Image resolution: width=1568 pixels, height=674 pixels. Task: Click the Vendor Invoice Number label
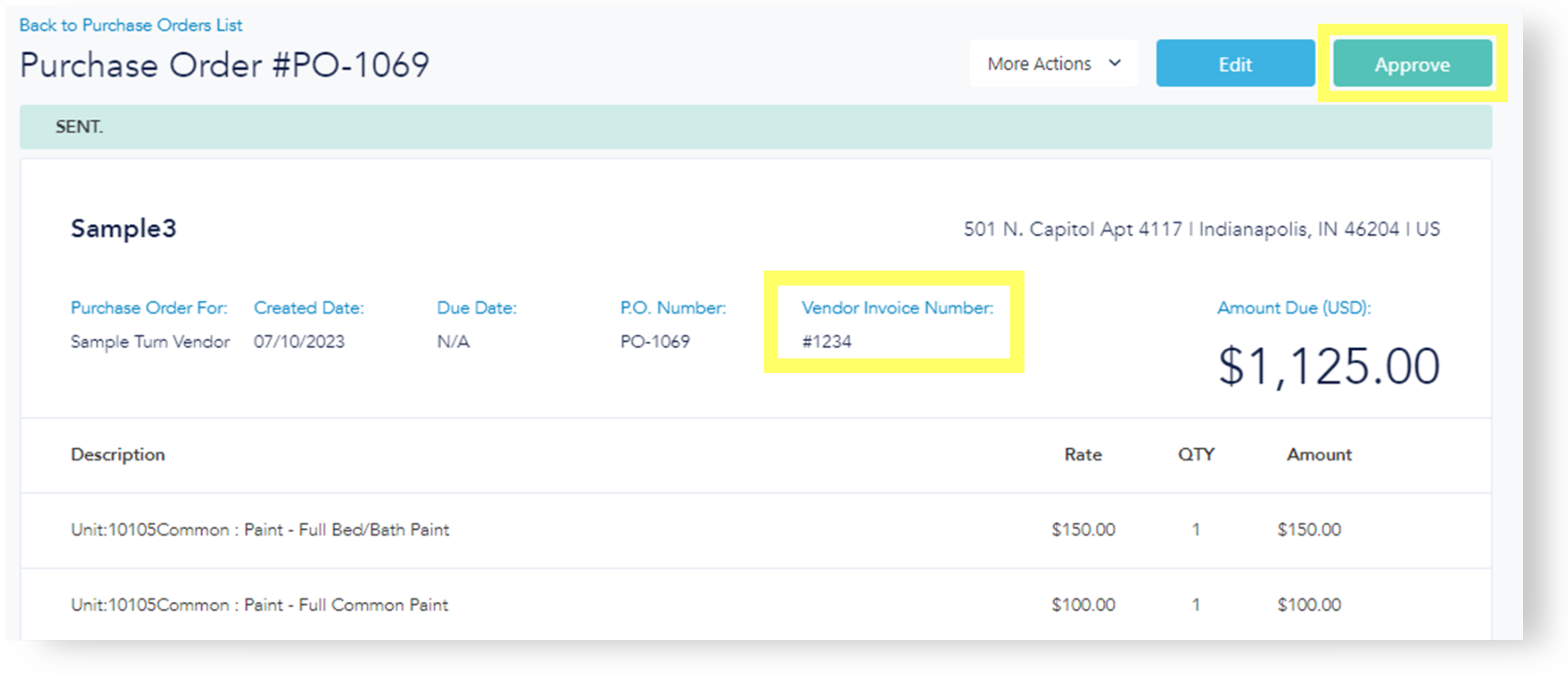click(x=897, y=308)
